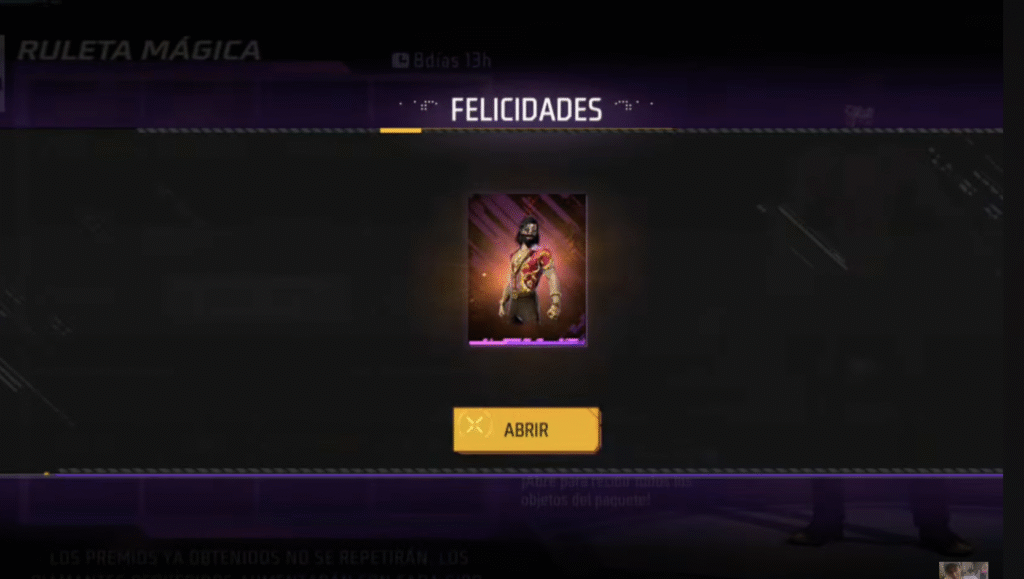This screenshot has height=579, width=1024.
Task: Click the clock icon beside 8días 13h
Action: (400, 61)
